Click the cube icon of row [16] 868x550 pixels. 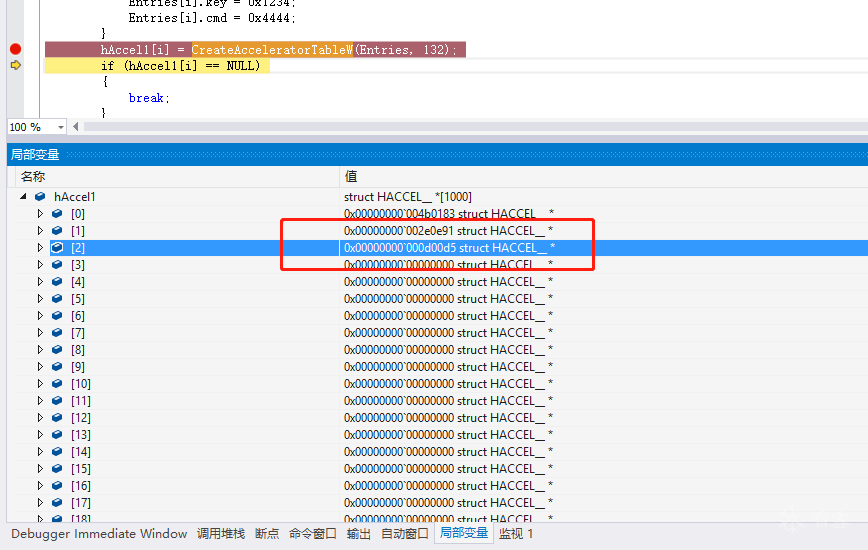pos(57,486)
